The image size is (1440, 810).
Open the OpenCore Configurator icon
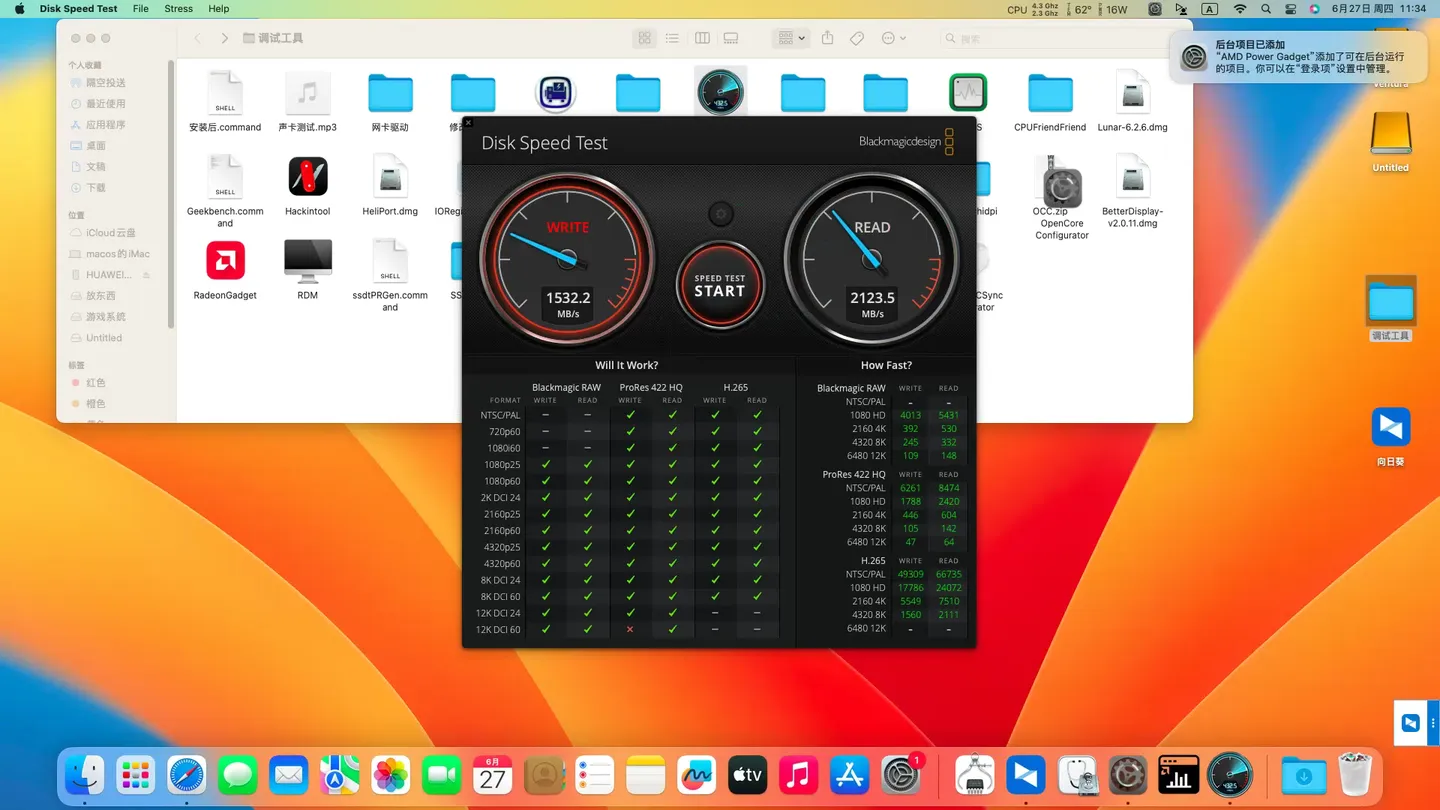click(1061, 185)
